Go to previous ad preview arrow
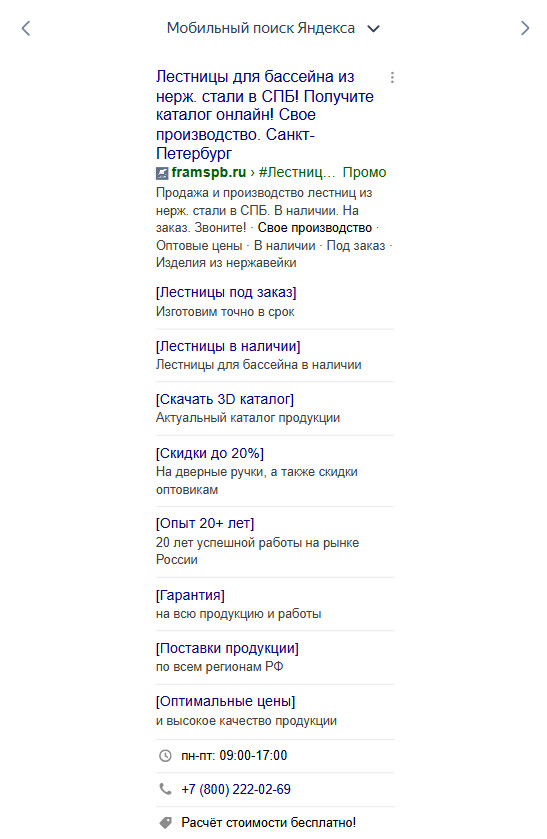547x839 pixels. point(26,28)
